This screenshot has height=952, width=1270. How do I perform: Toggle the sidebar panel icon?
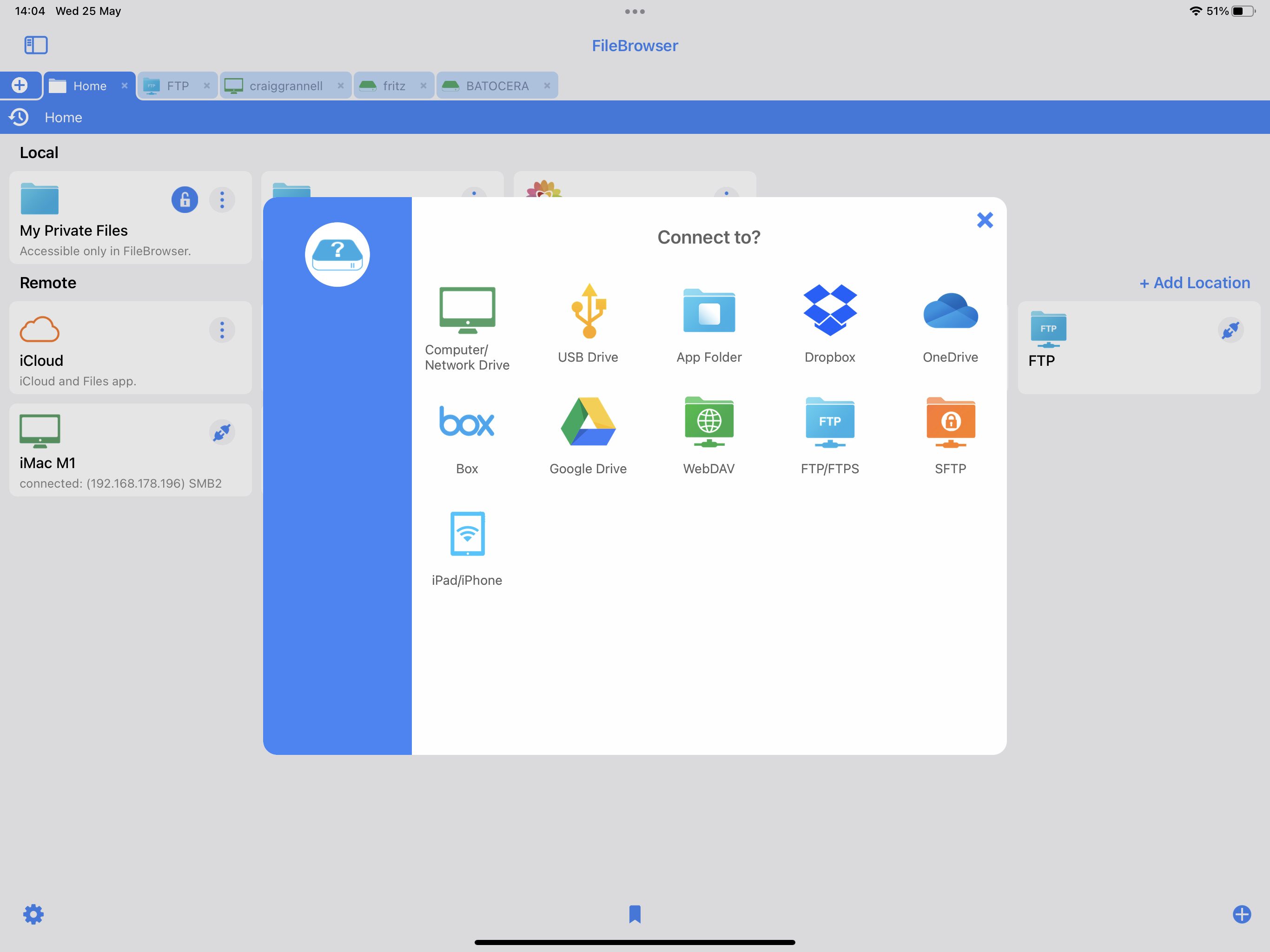[36, 45]
